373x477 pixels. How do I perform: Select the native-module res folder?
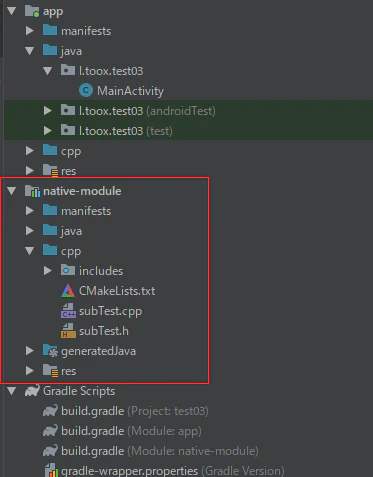pyautogui.click(x=69, y=371)
